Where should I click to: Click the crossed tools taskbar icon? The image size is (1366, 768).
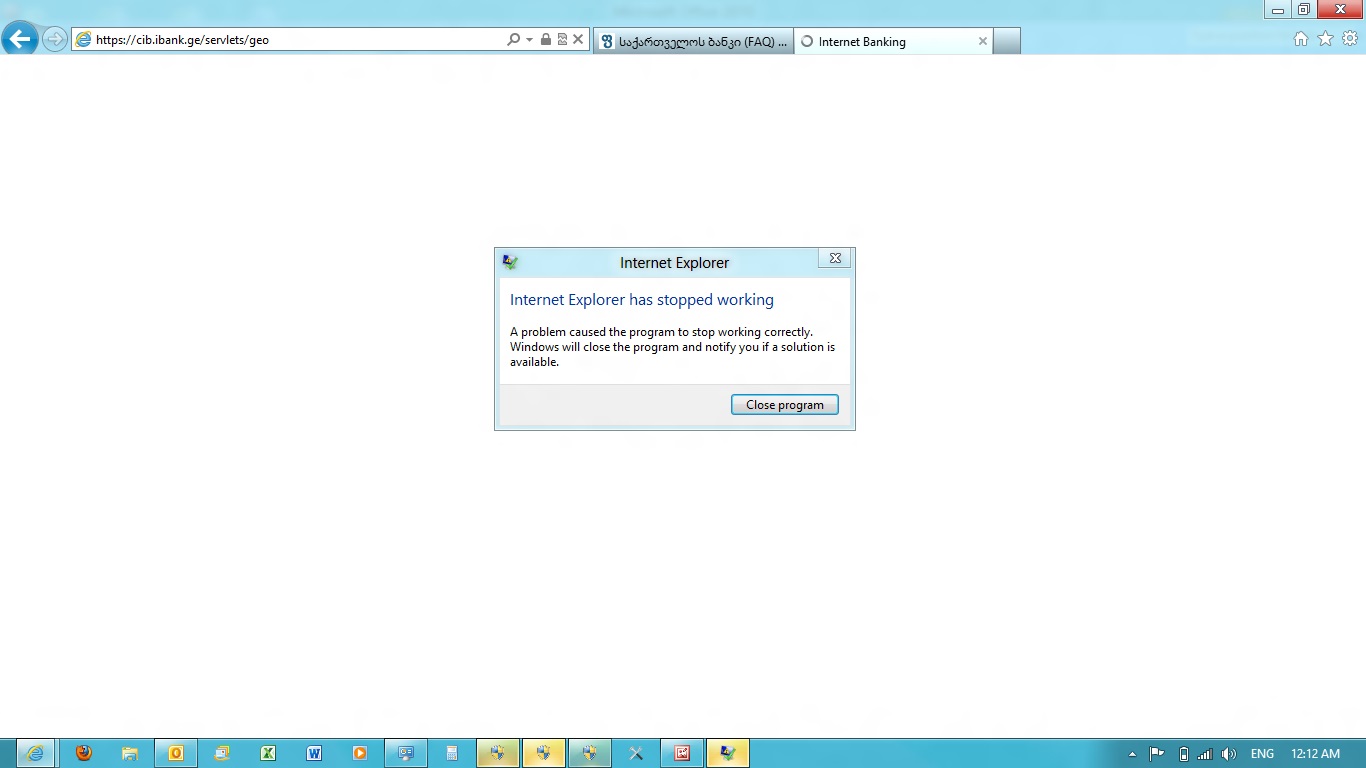coord(636,754)
